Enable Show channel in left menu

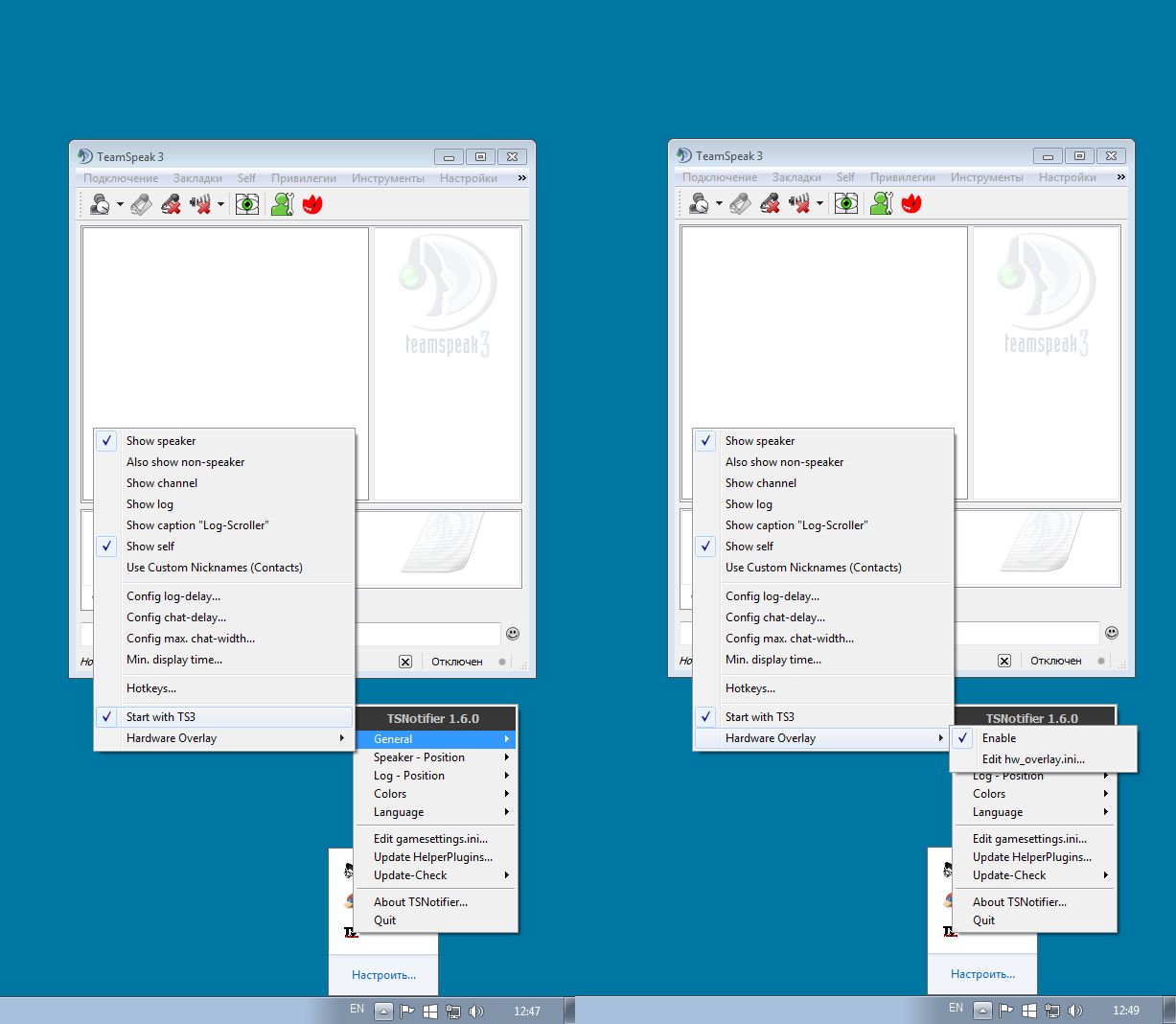[x=224, y=483]
